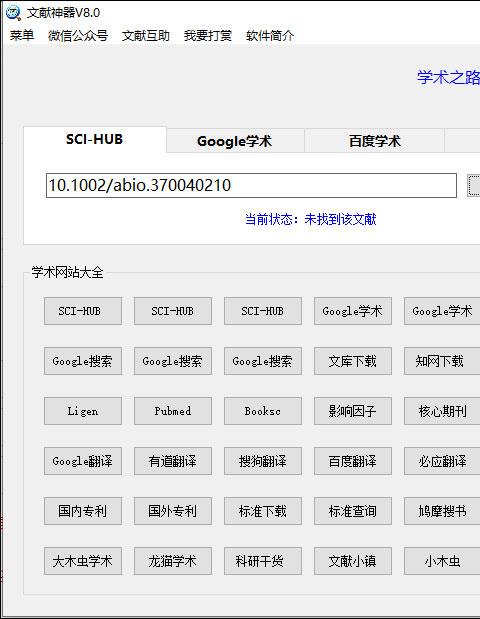Open the 鸠摩搜书 book search button
The image size is (480, 619).
pyautogui.click(x=442, y=511)
